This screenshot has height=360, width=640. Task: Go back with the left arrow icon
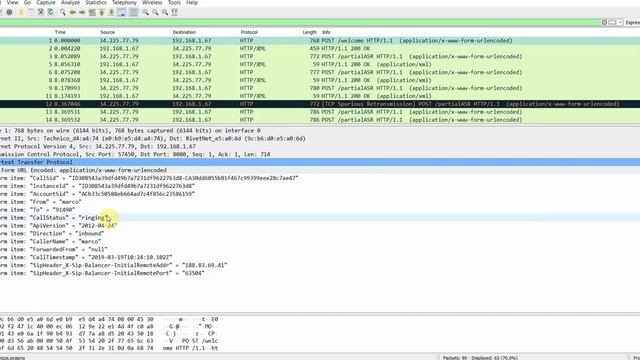(x=73, y=12)
